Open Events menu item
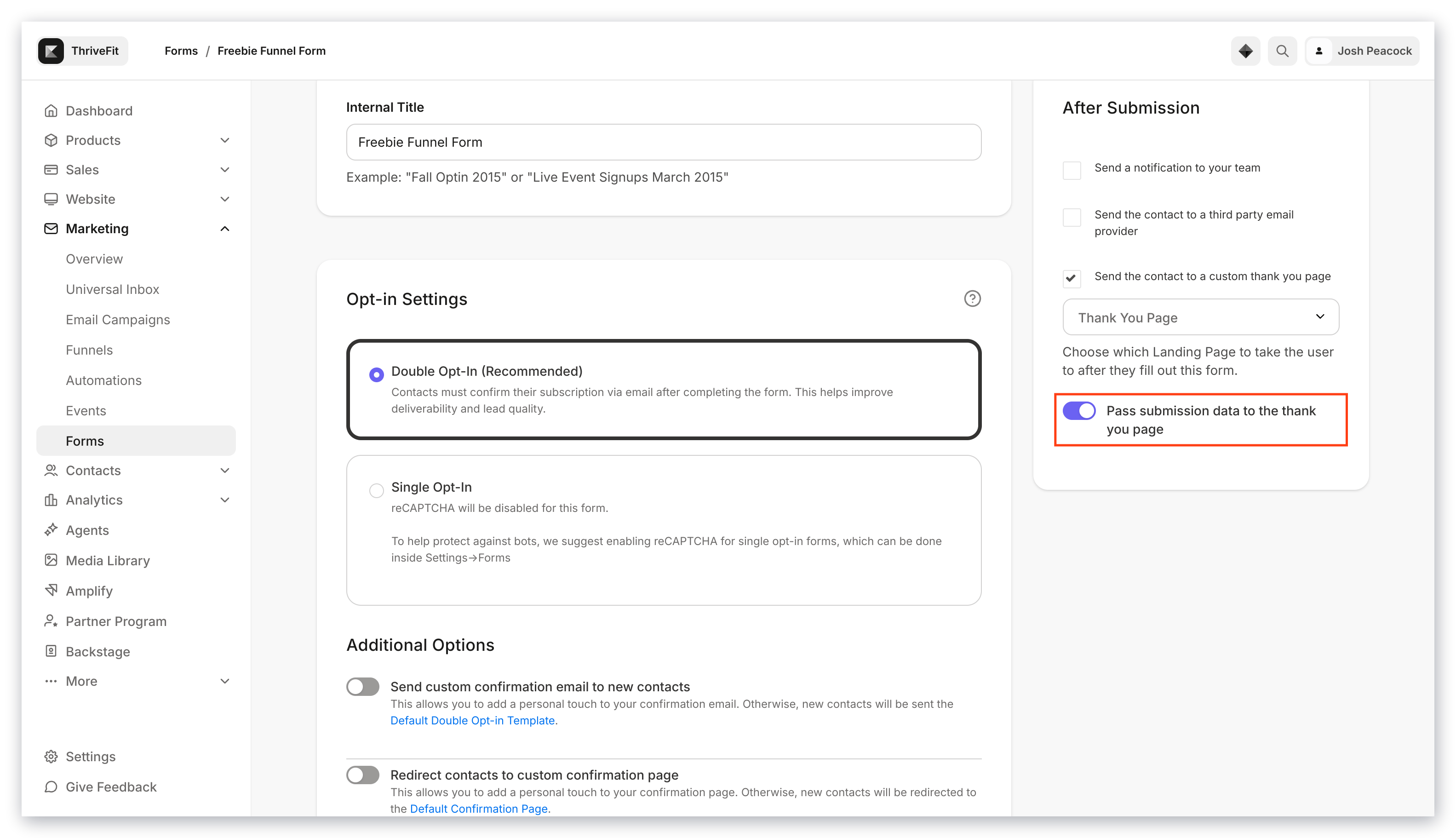 click(86, 411)
